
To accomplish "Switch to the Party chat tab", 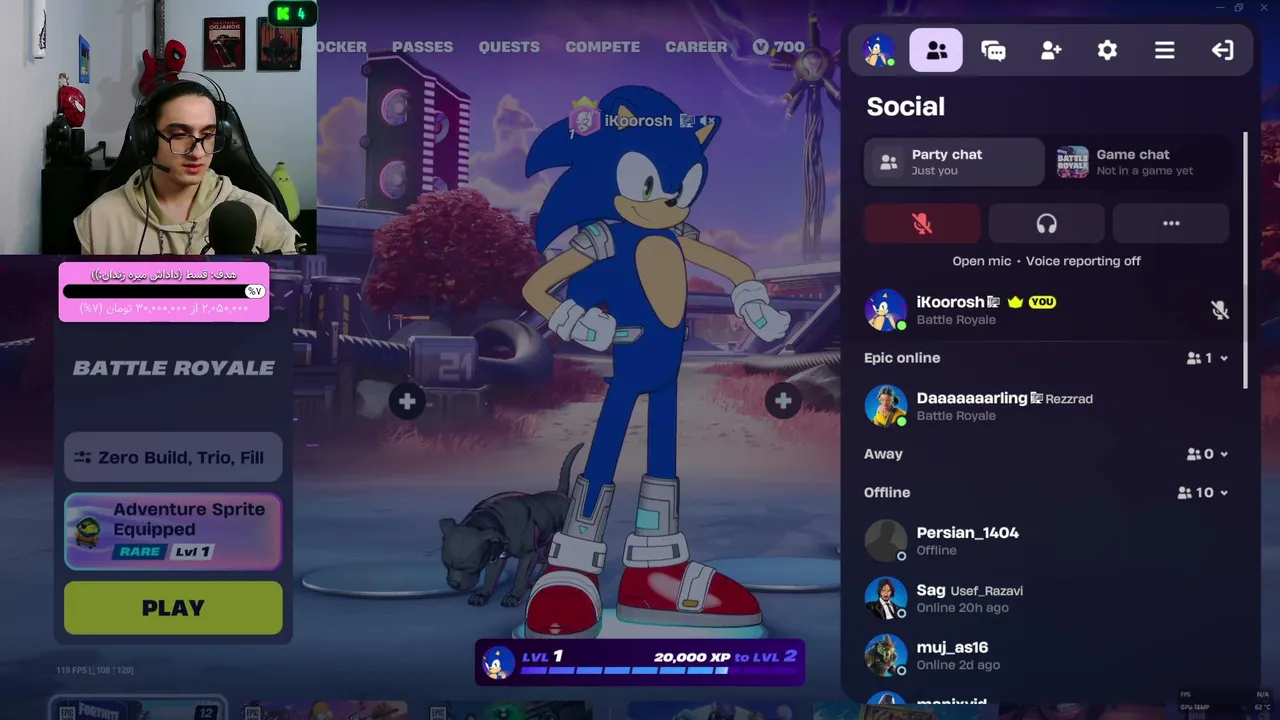I will [954, 162].
